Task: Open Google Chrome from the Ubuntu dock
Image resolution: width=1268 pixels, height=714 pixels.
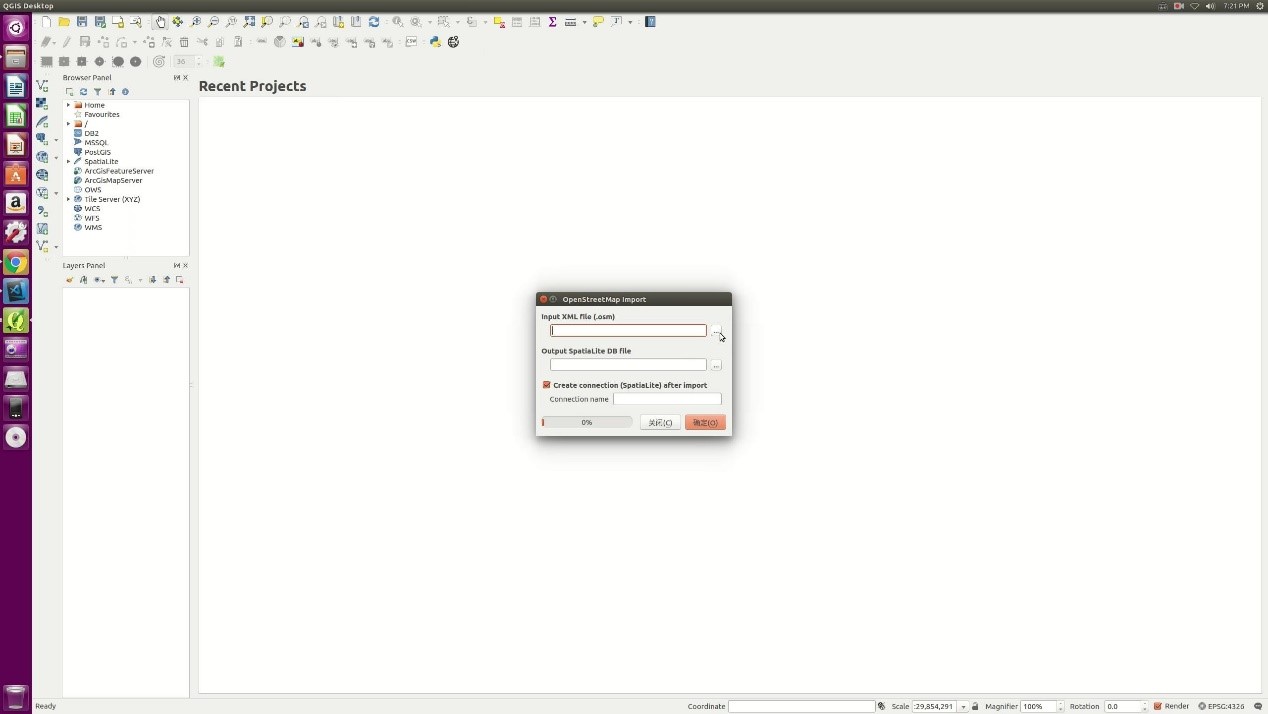Action: click(x=15, y=263)
